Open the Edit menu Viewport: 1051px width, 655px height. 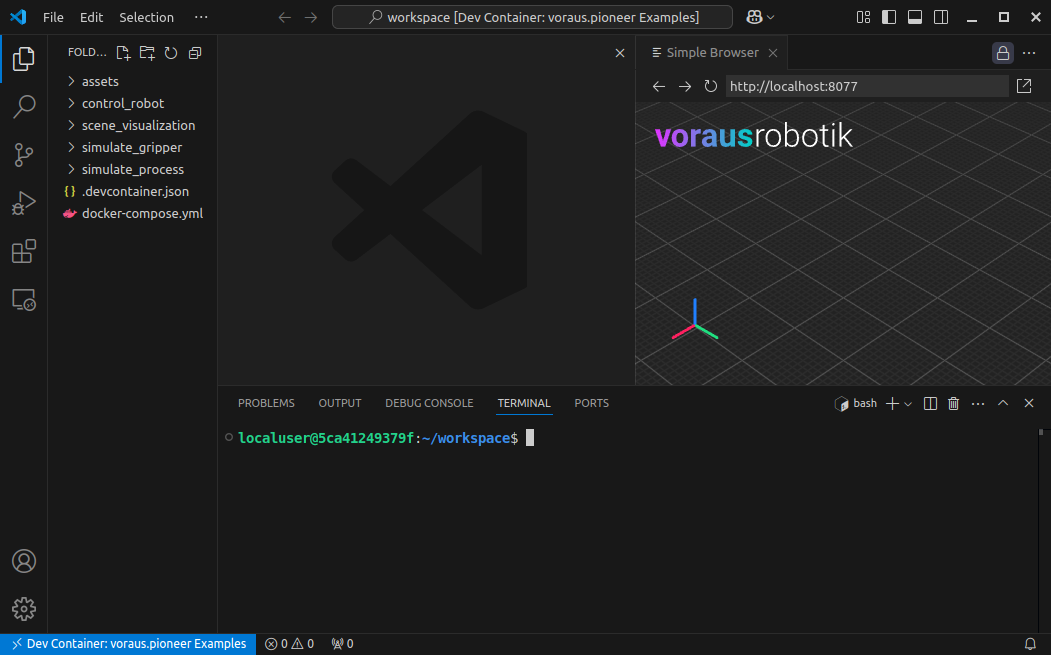(91, 17)
